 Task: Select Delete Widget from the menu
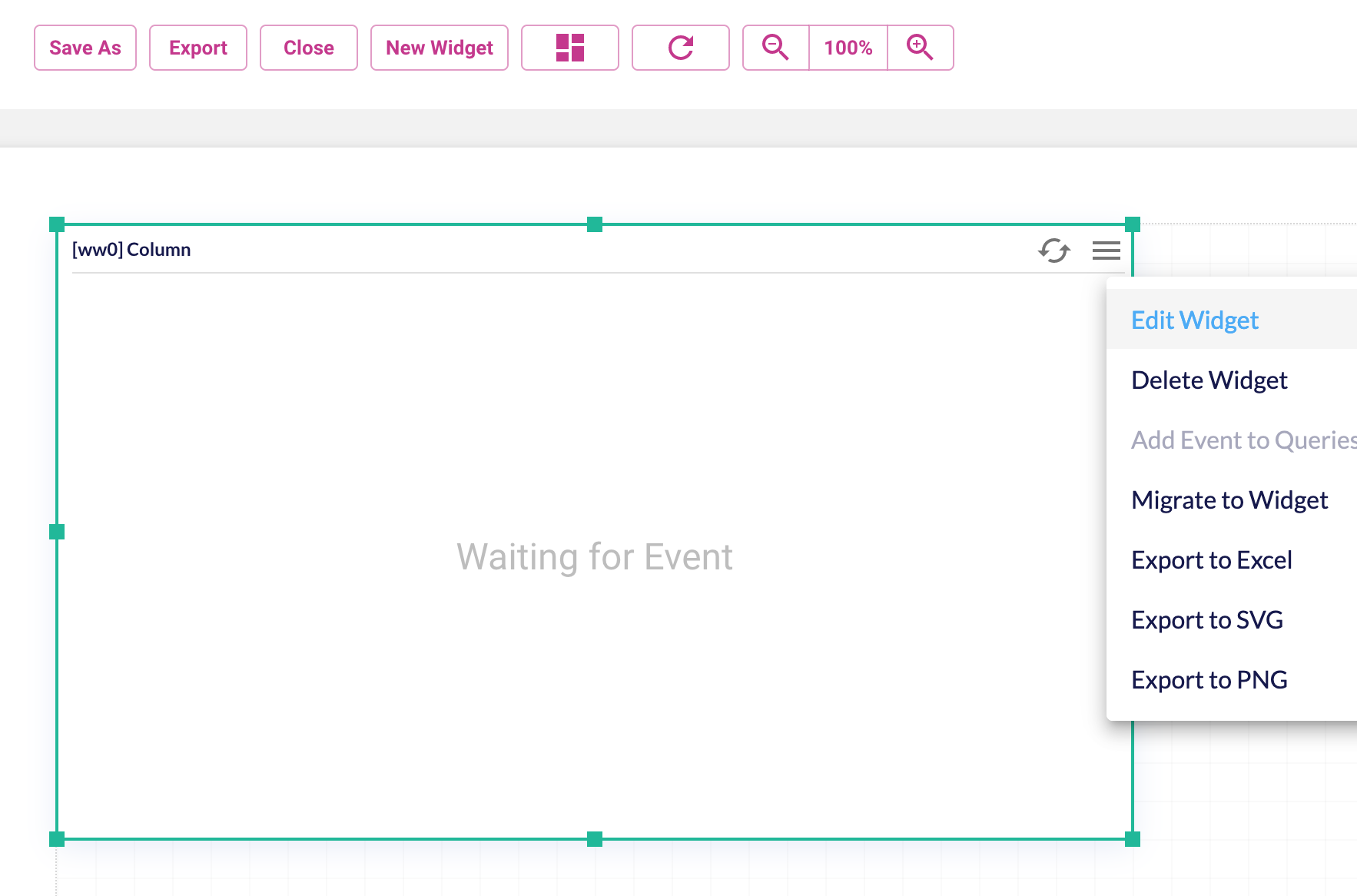coord(1209,380)
